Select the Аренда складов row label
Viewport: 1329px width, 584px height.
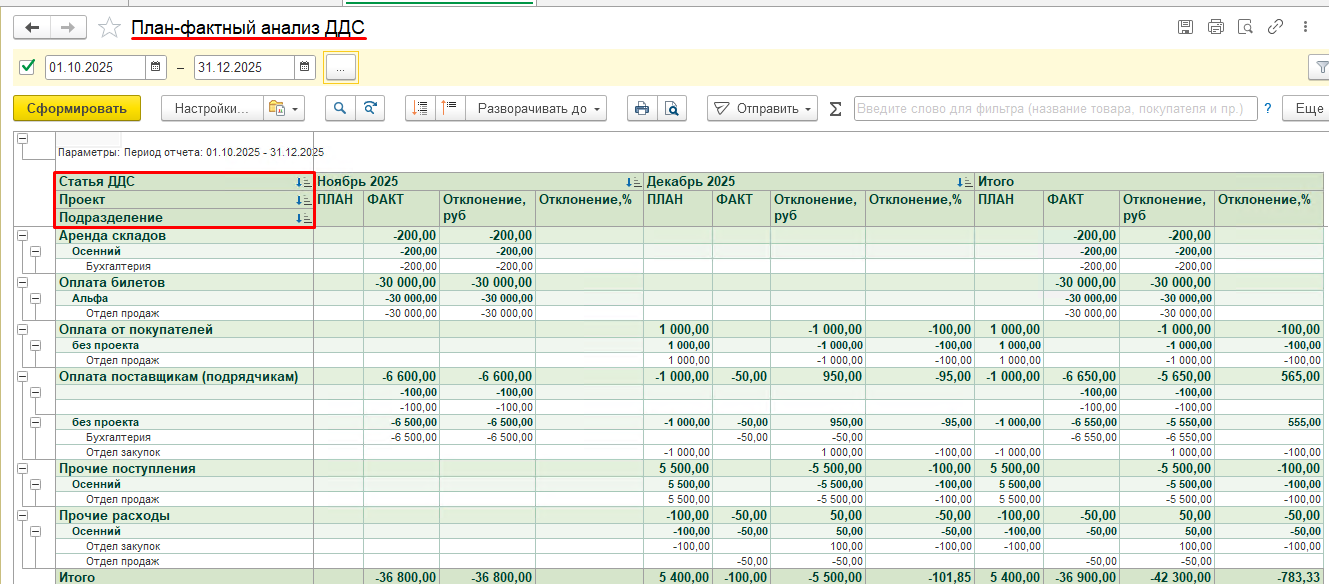(112, 235)
